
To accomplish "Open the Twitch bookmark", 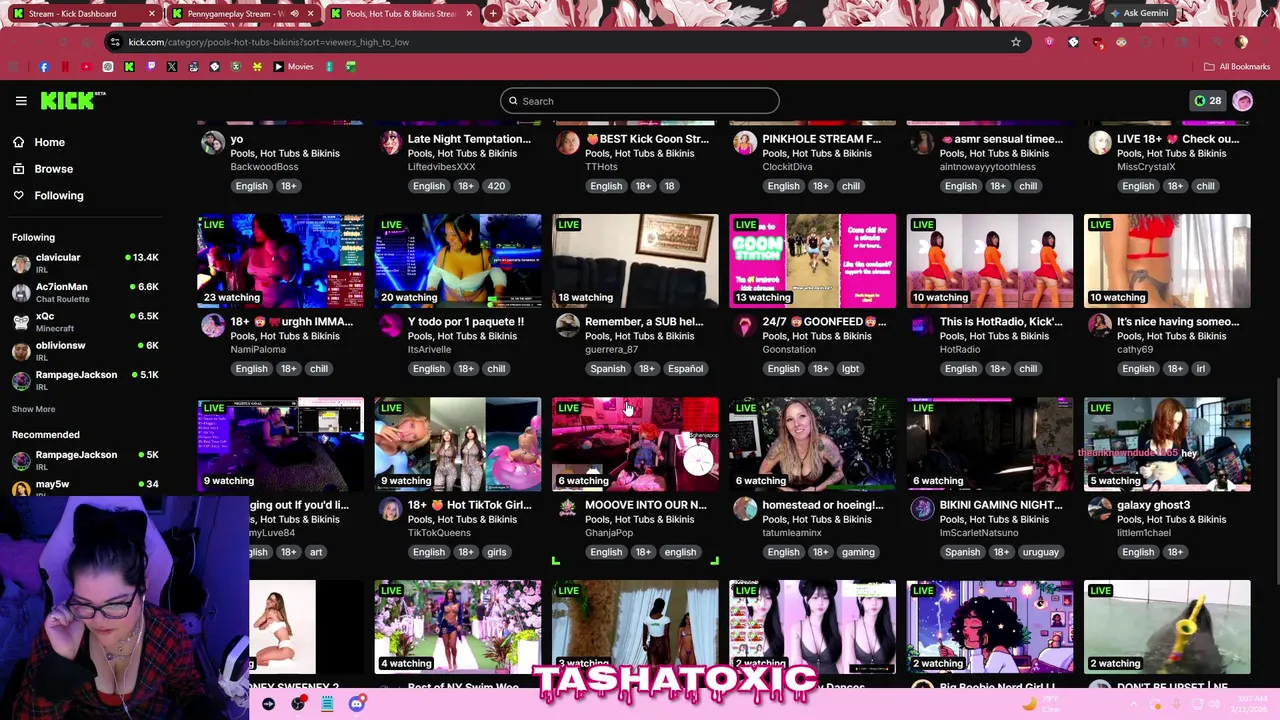I will tap(151, 67).
